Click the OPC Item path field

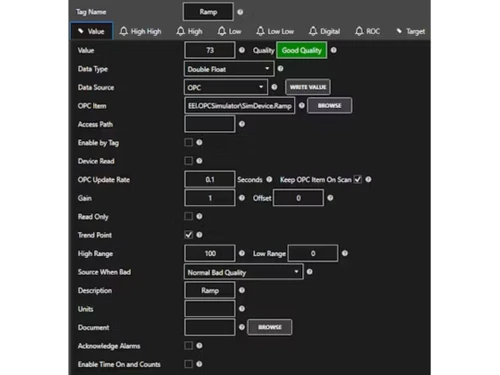(239, 106)
